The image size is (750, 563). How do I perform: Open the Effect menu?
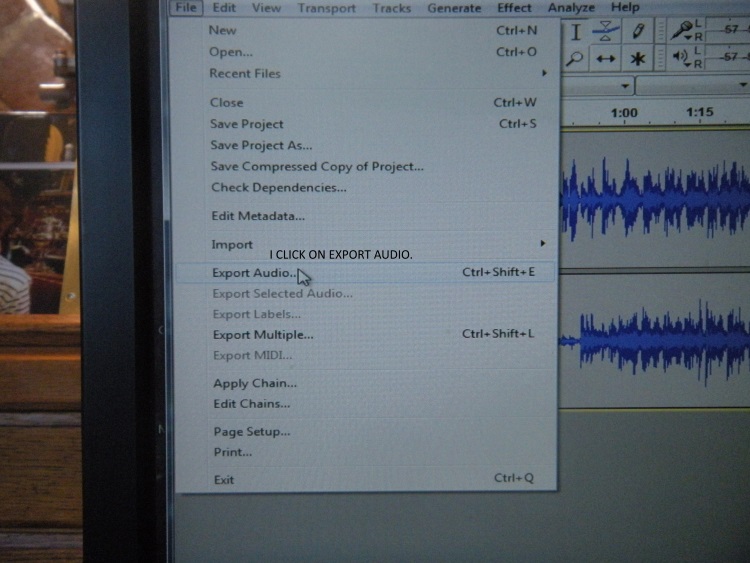pyautogui.click(x=514, y=8)
